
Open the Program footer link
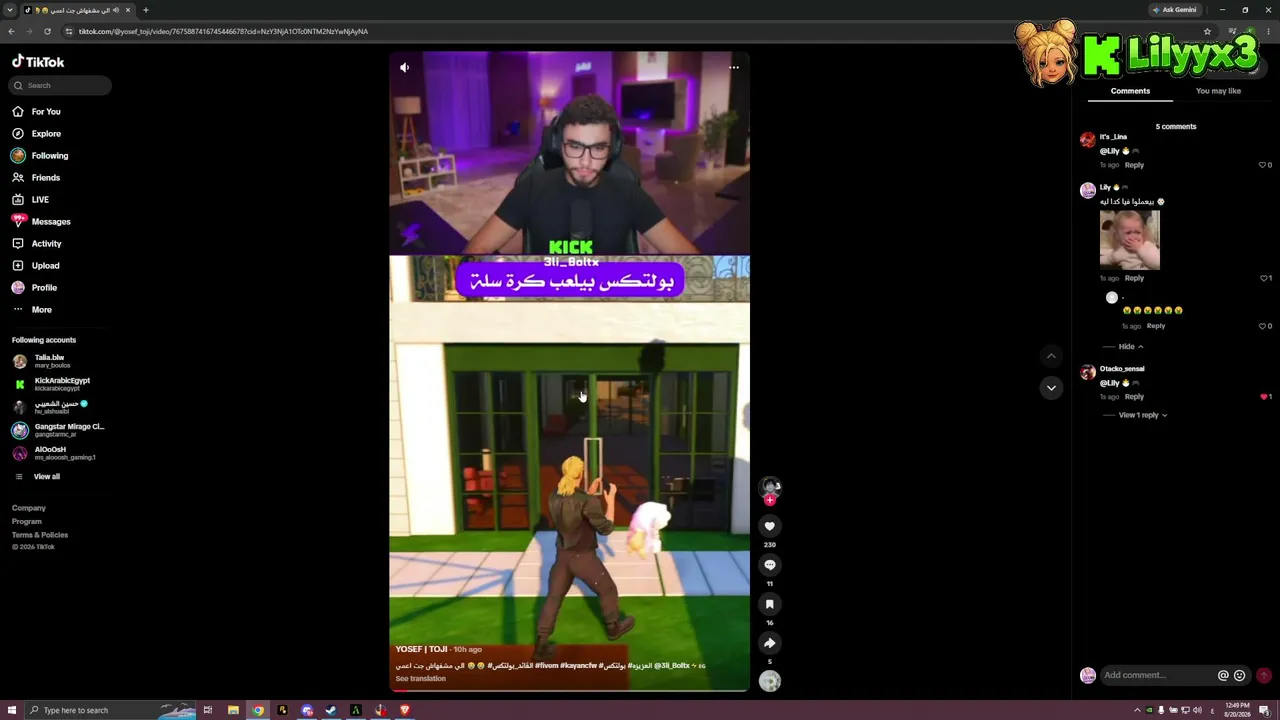pos(27,522)
